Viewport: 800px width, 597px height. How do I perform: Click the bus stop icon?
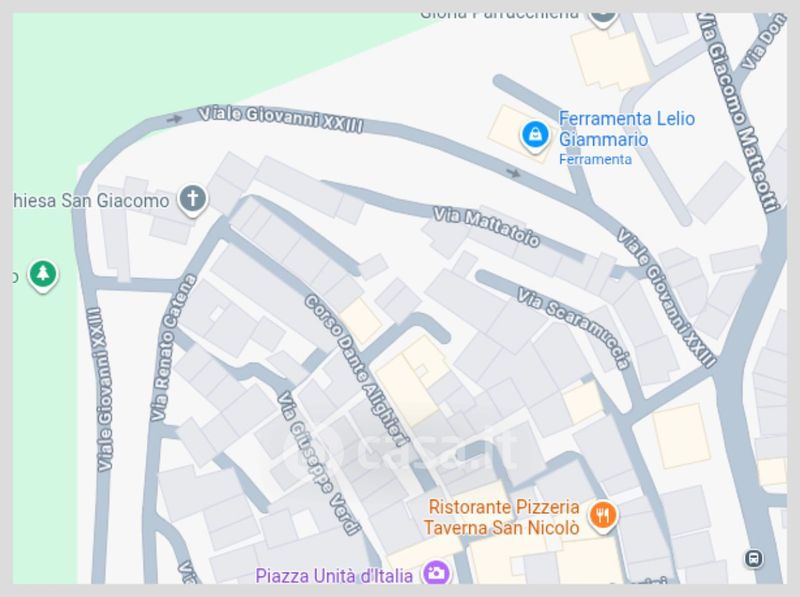(754, 558)
